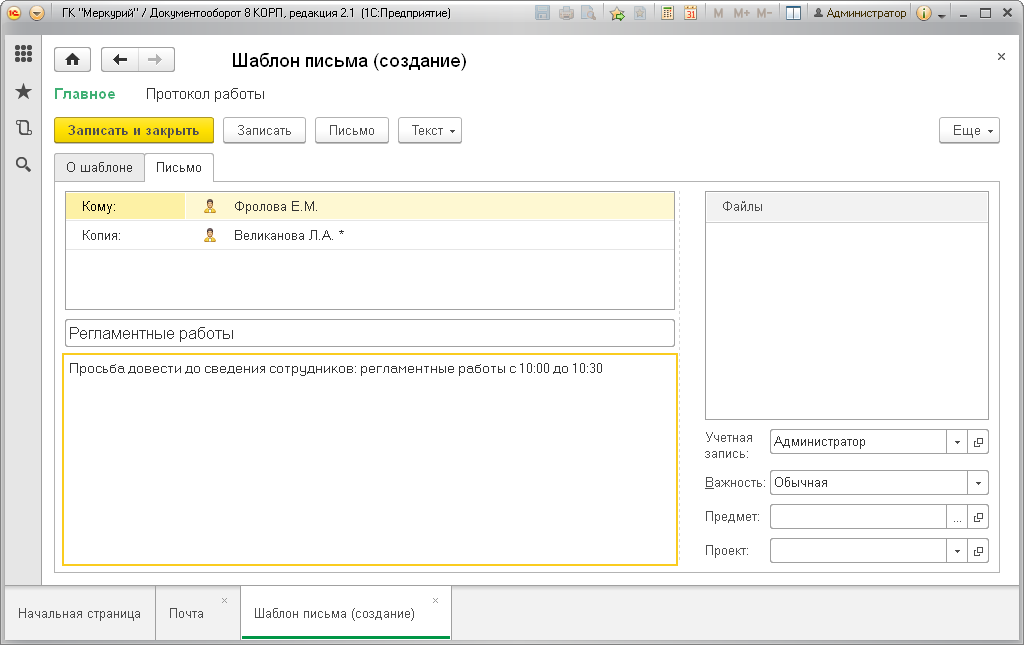The height and width of the screenshot is (645, 1024).
Task: Expand the Проект dropdown arrow
Action: tap(957, 551)
